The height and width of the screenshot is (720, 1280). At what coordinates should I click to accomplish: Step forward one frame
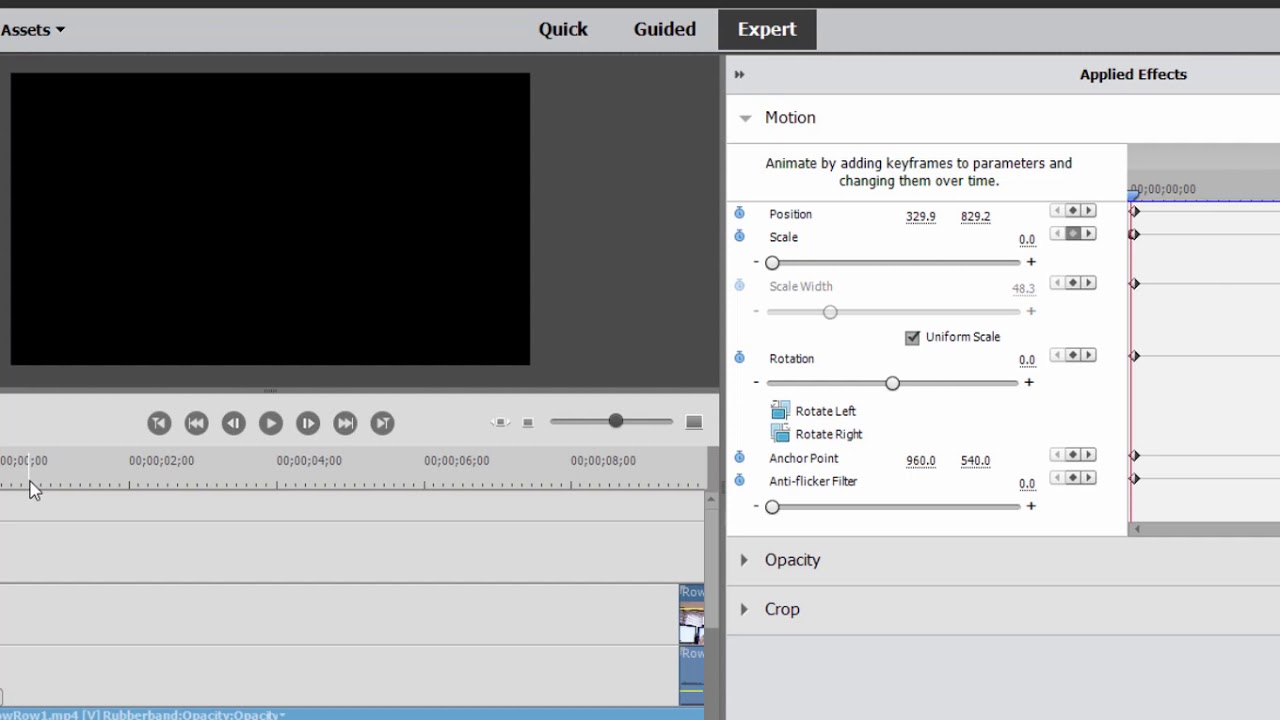pyautogui.click(x=308, y=423)
